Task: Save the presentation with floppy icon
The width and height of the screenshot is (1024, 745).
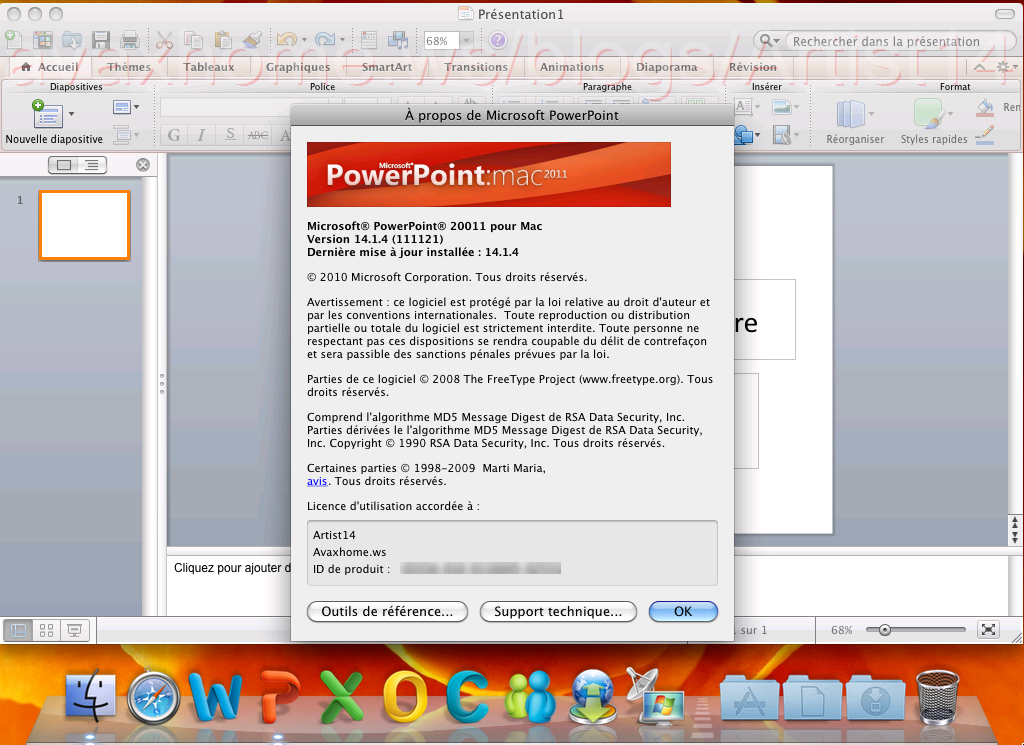Action: click(101, 40)
